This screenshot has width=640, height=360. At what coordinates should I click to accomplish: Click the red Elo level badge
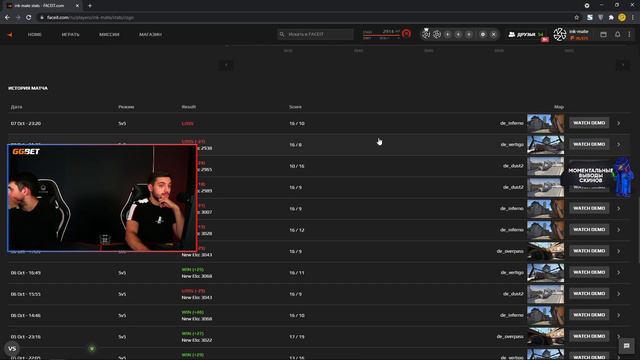click(406, 33)
